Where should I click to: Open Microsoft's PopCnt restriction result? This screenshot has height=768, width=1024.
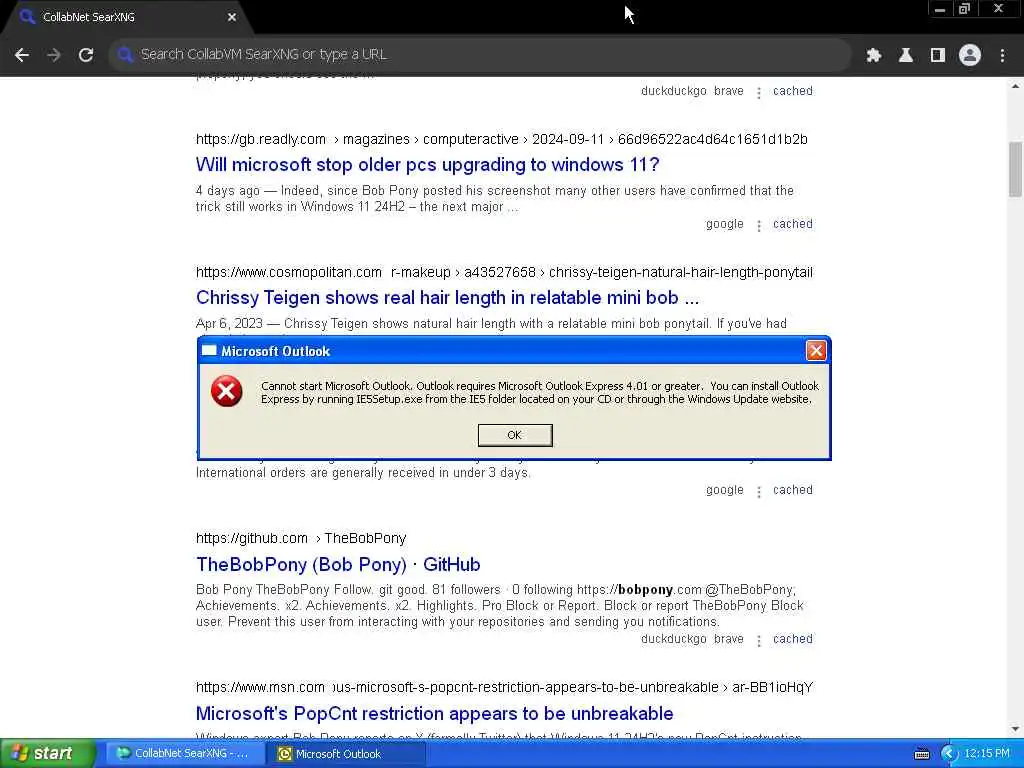tap(434, 713)
